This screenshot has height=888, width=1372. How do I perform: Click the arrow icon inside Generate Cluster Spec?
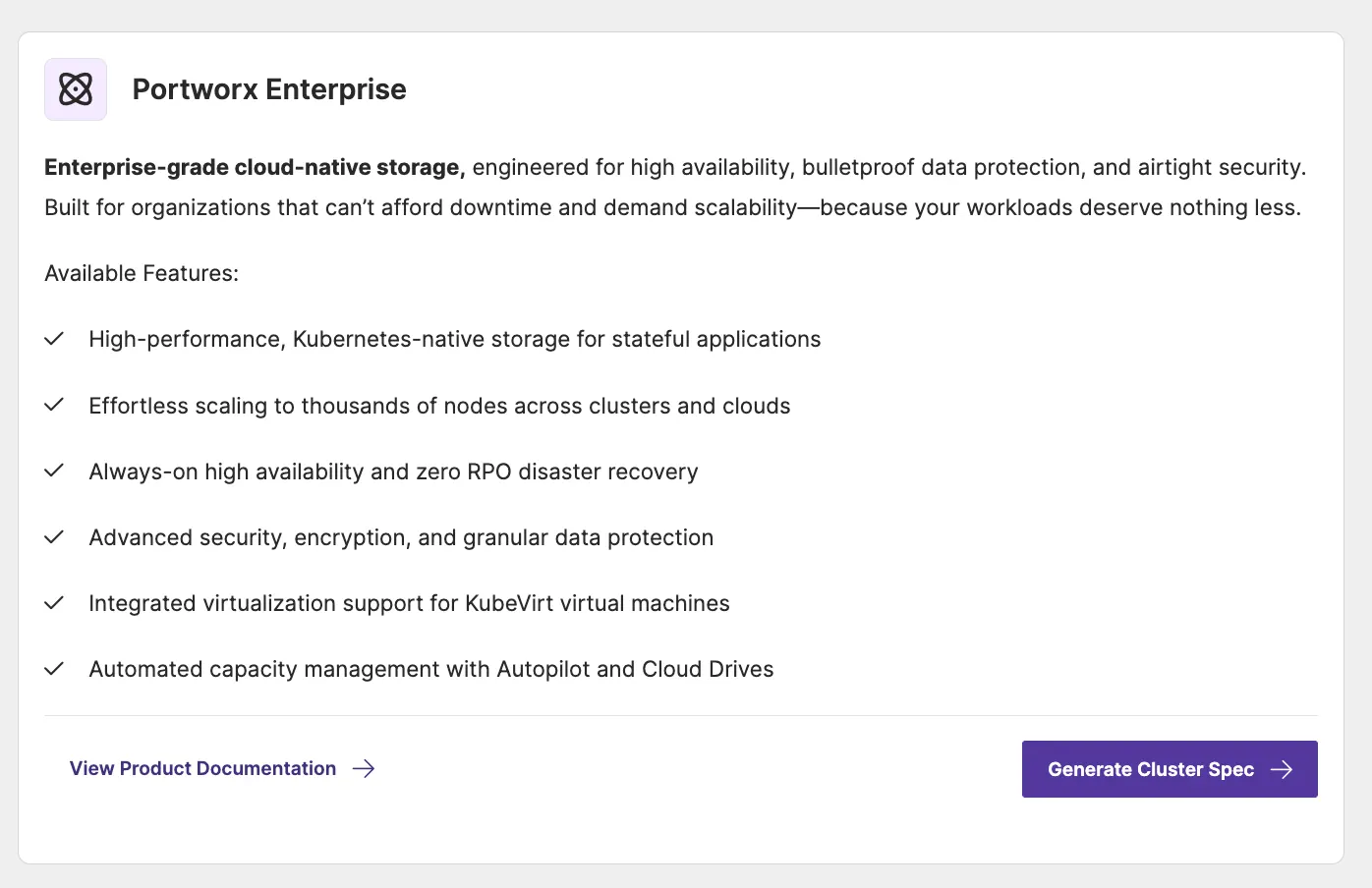pyautogui.click(x=1282, y=769)
